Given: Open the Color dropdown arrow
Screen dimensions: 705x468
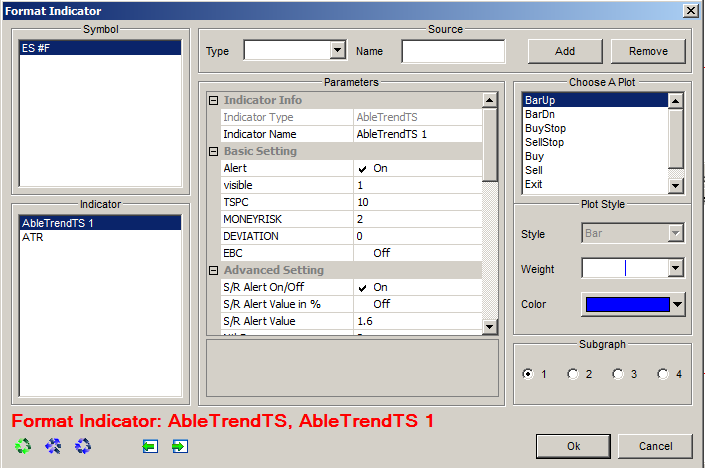Looking at the screenshot, I should pyautogui.click(x=677, y=304).
